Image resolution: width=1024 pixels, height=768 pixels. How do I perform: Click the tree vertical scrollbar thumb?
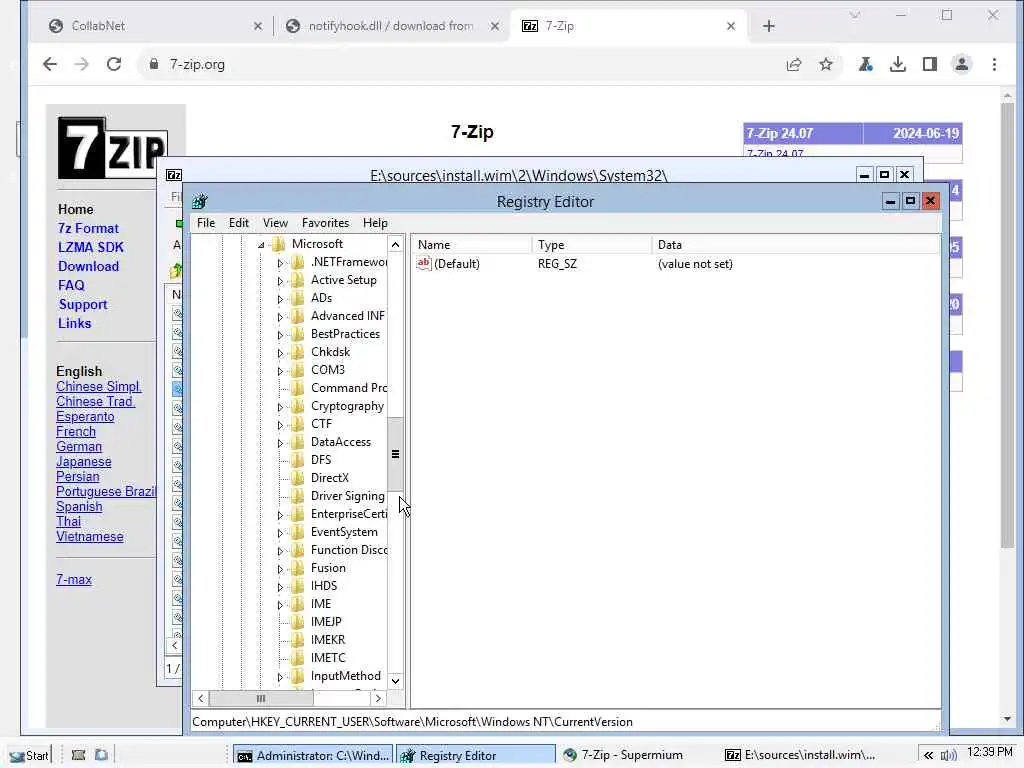pyautogui.click(x=395, y=454)
